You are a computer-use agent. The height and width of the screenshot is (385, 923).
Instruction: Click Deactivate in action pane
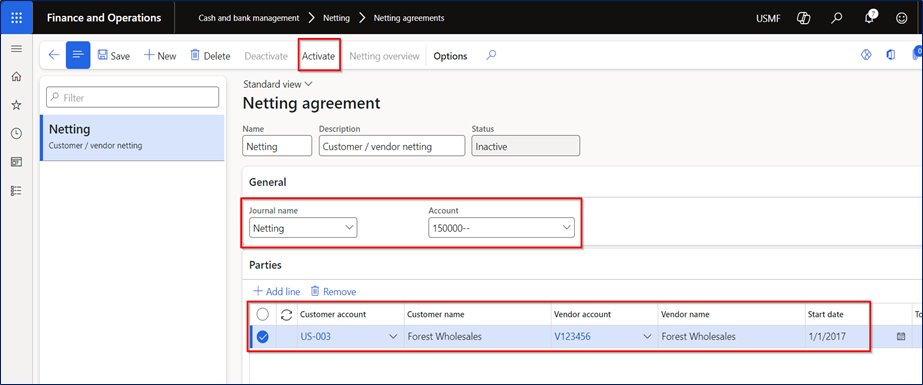[x=266, y=56]
